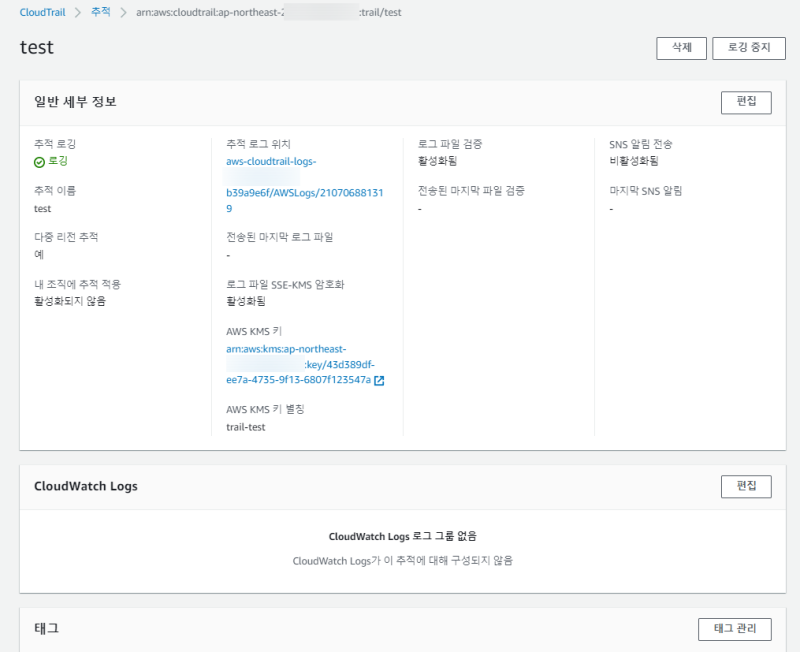
Task: Open 태그 관리 button
Action: pos(734,629)
